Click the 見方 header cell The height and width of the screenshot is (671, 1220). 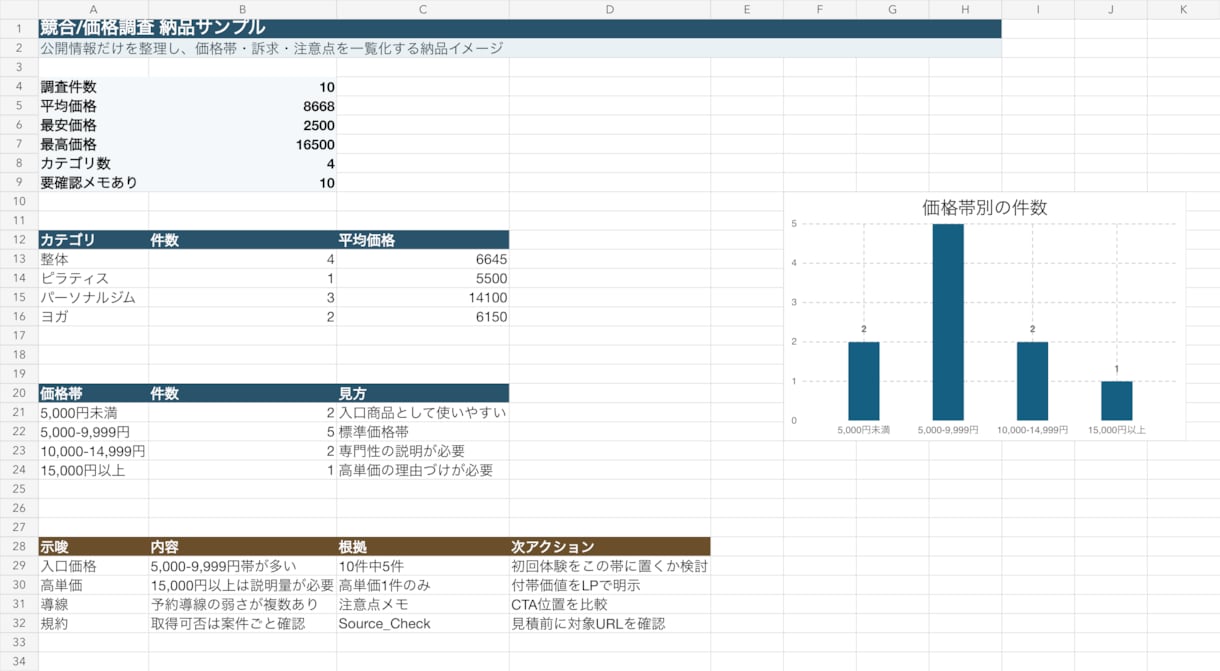pos(423,393)
